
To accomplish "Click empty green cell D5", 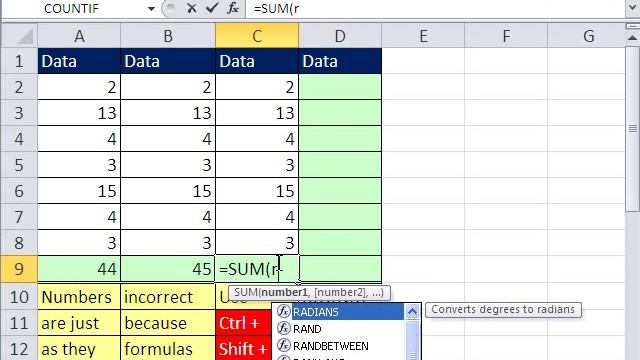I will click(340, 165).
